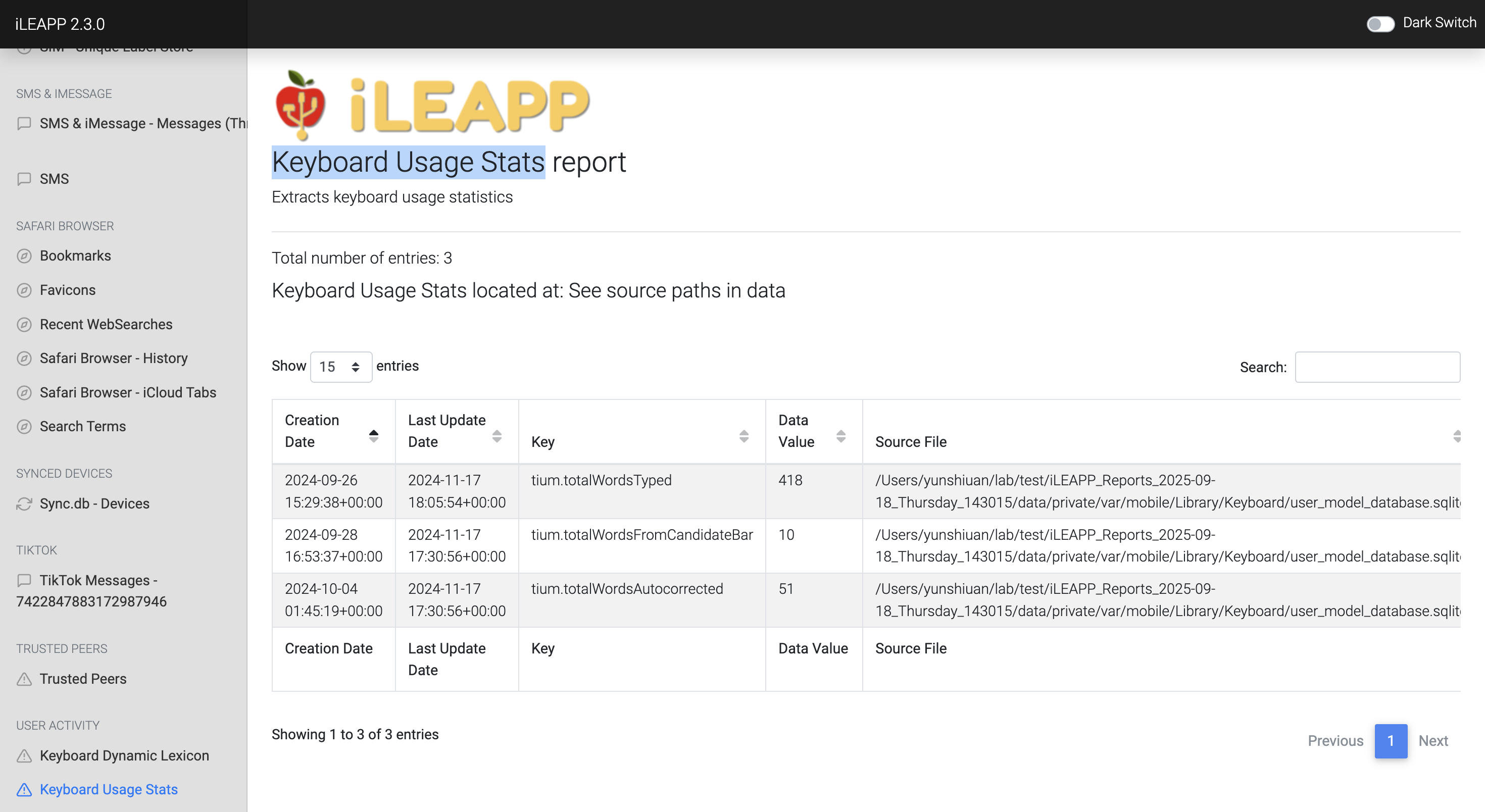Screen dimensions: 1485x812
Task: Open the Search Terms report
Action: click(x=82, y=427)
